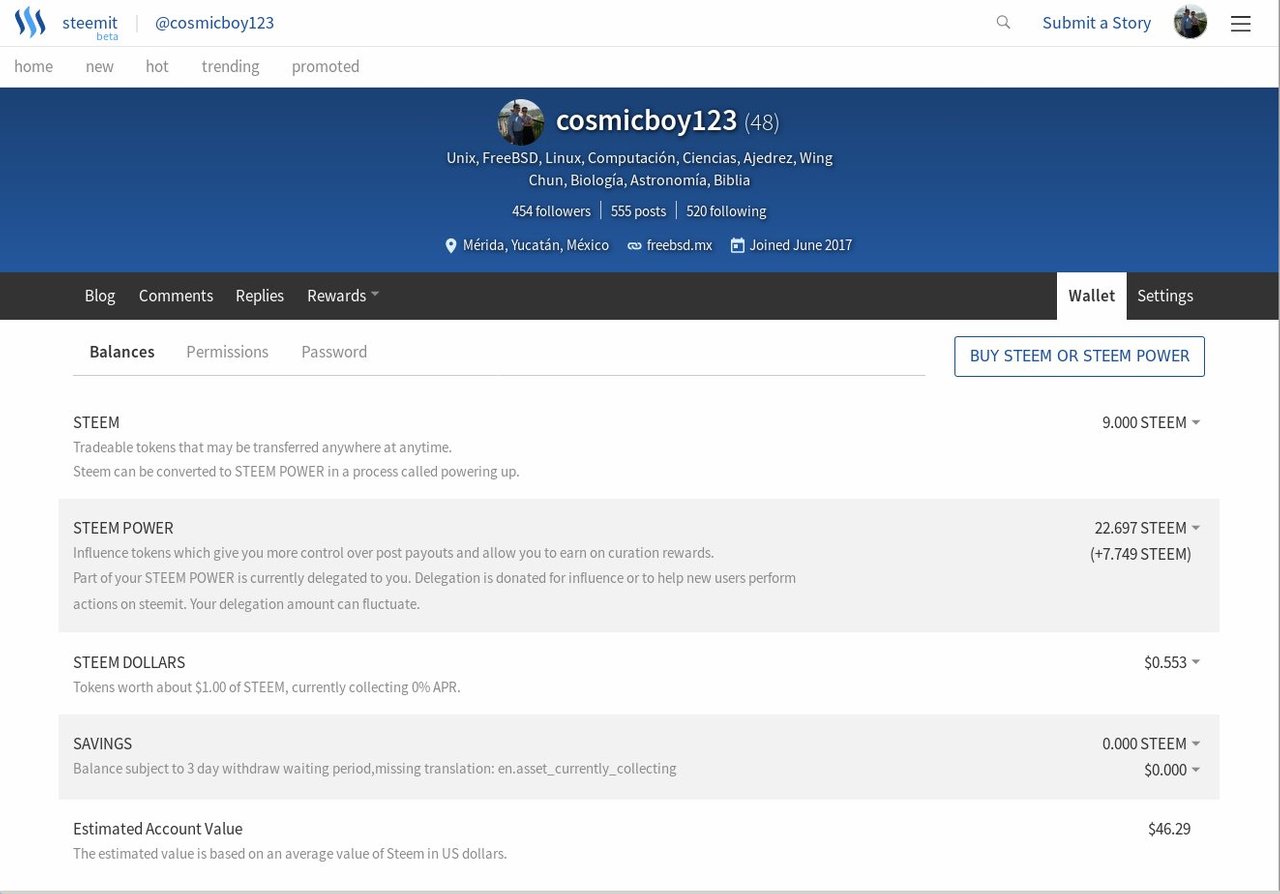
Task: Switch to the Blog tab
Action: [100, 295]
